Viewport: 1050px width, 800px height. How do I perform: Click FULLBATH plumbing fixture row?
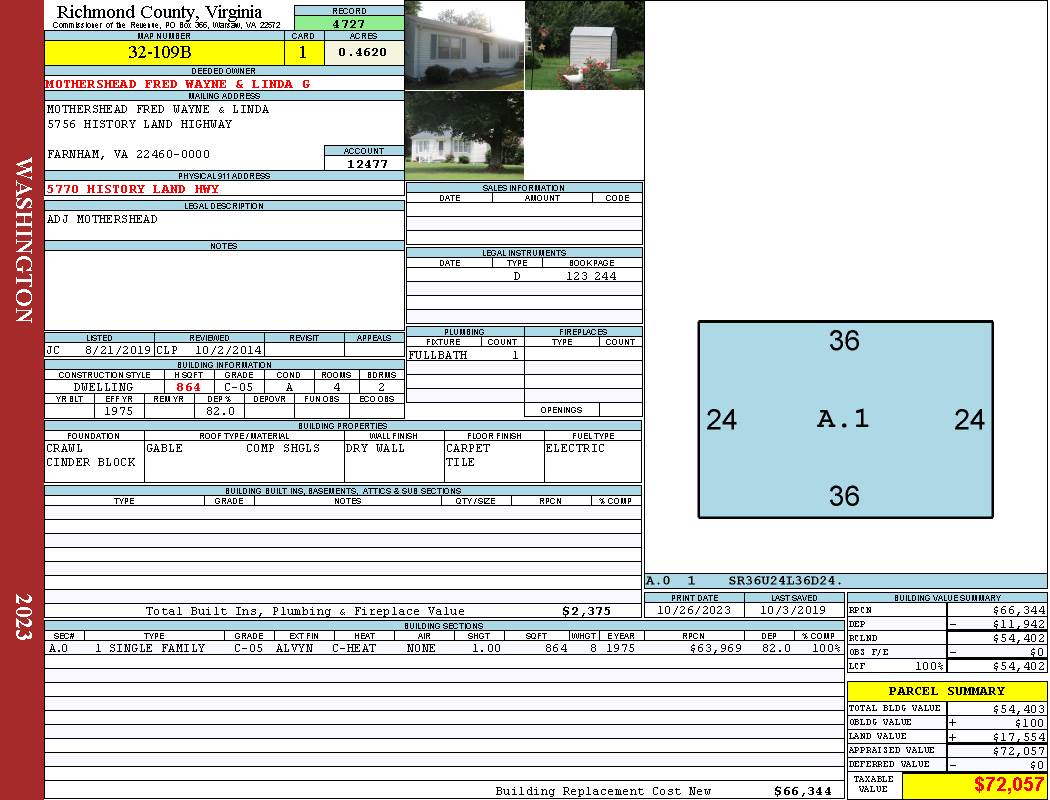point(465,355)
